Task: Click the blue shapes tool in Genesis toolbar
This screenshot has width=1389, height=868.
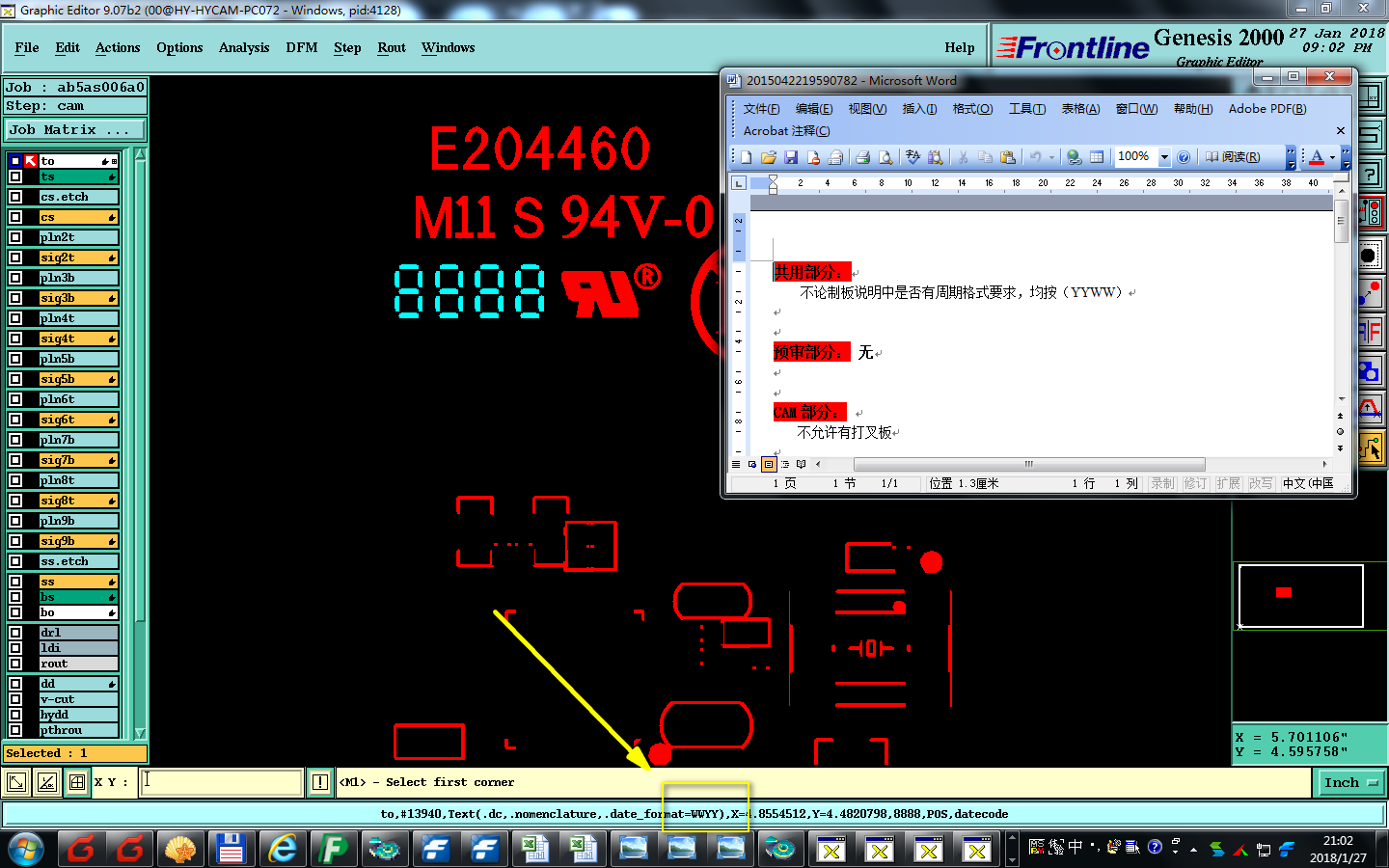Action: coord(1370,371)
